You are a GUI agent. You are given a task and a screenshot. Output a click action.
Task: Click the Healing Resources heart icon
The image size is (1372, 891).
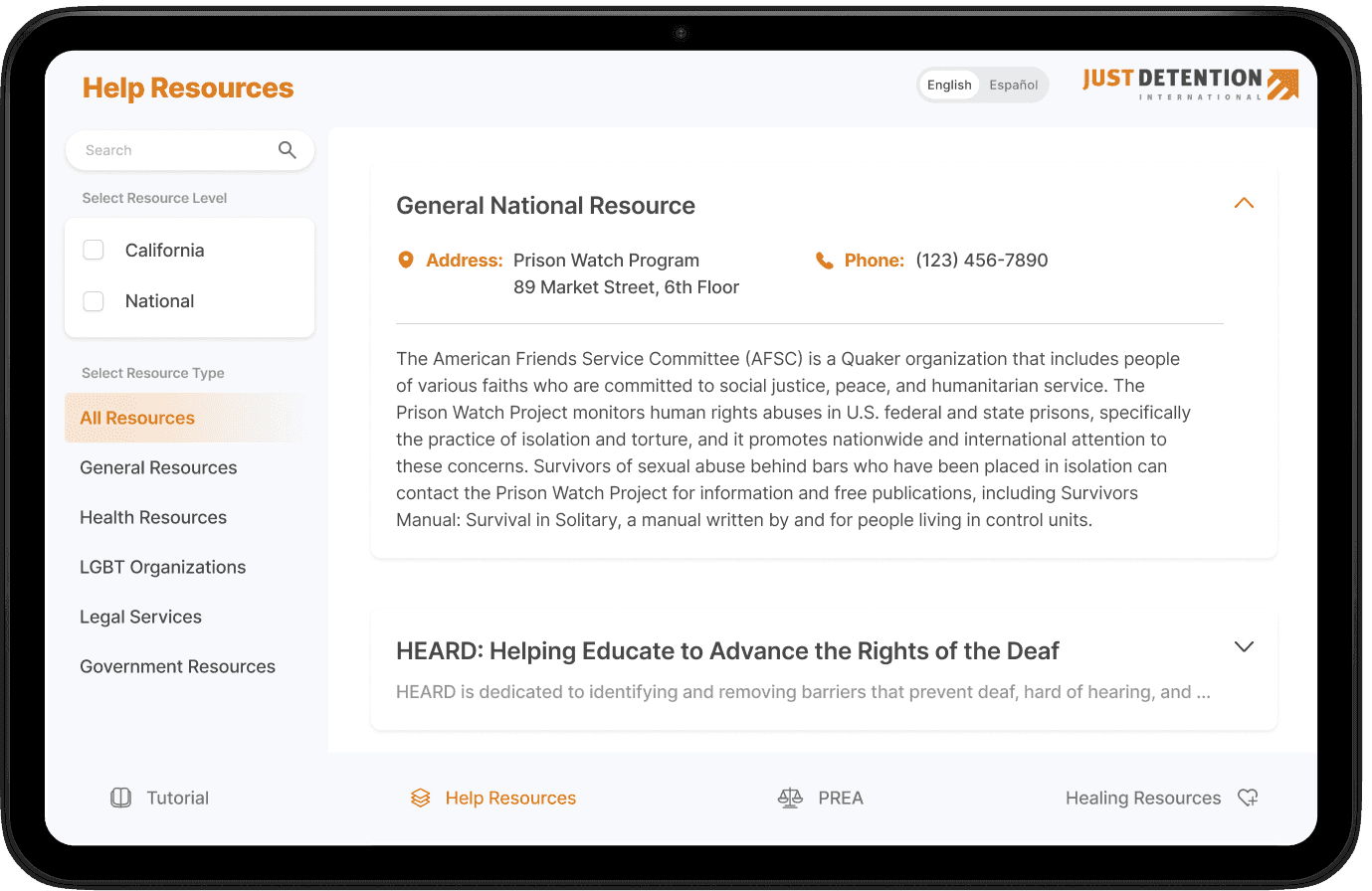point(1248,798)
